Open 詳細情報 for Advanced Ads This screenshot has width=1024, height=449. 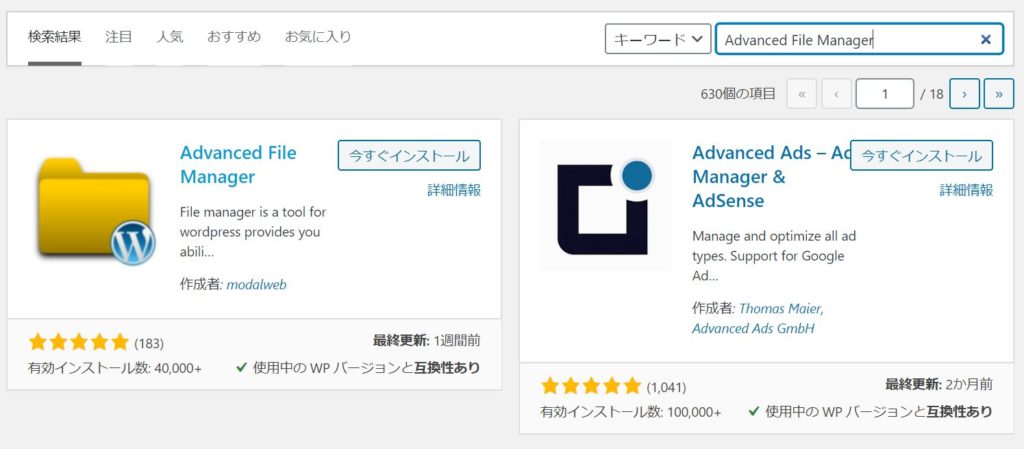click(967, 191)
